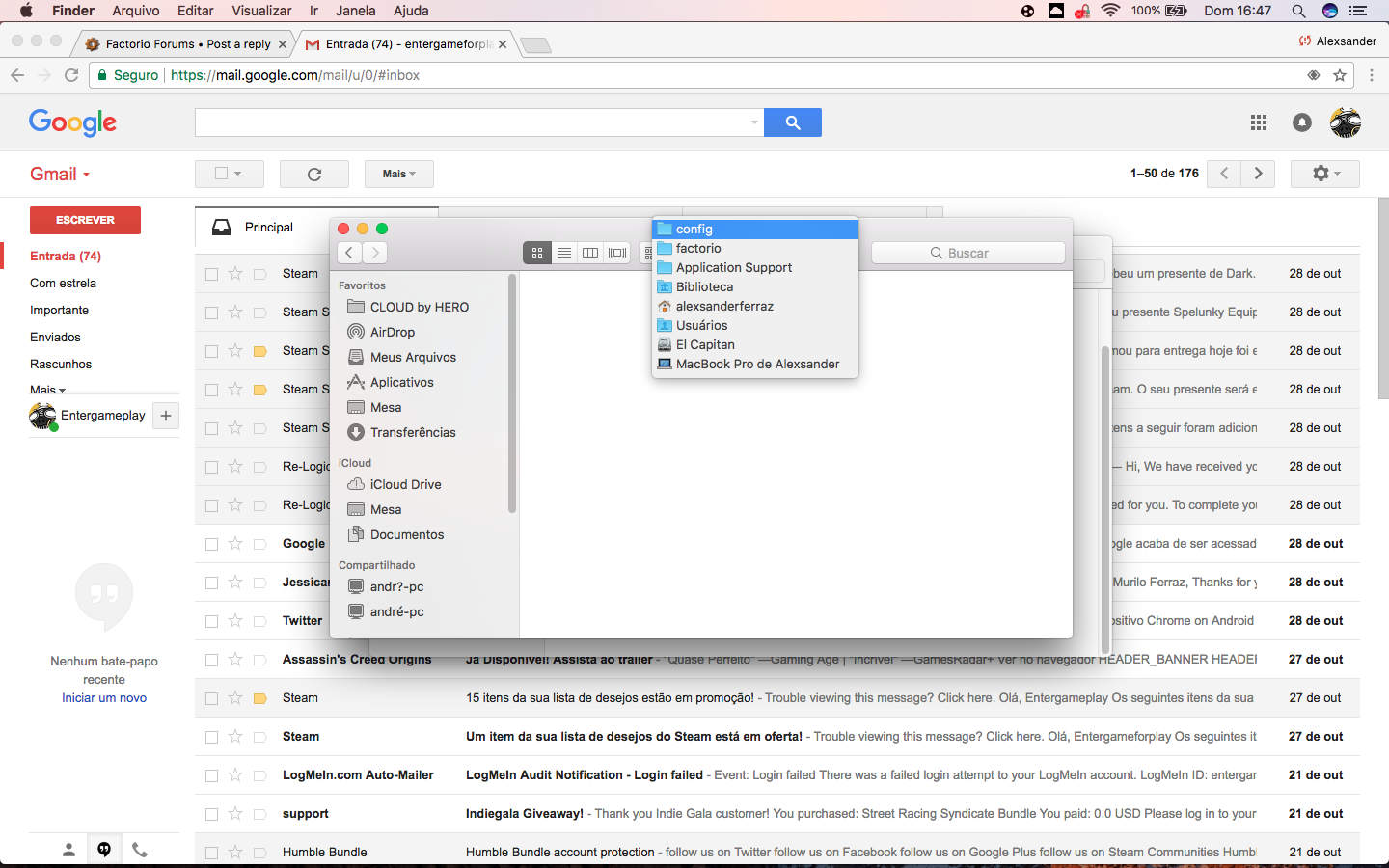
Task: Select Application Support in path popup
Action: click(x=755, y=267)
